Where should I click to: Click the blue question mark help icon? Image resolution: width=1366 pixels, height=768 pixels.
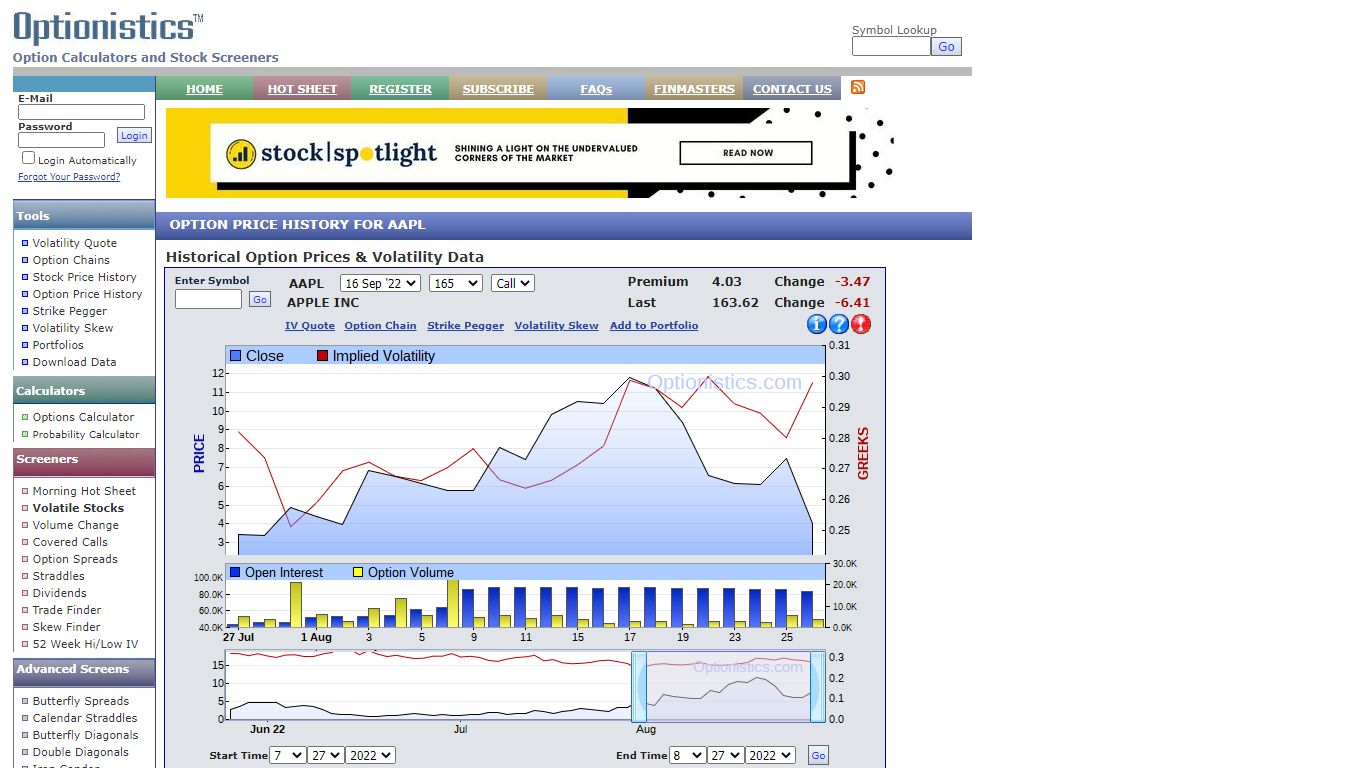839,324
